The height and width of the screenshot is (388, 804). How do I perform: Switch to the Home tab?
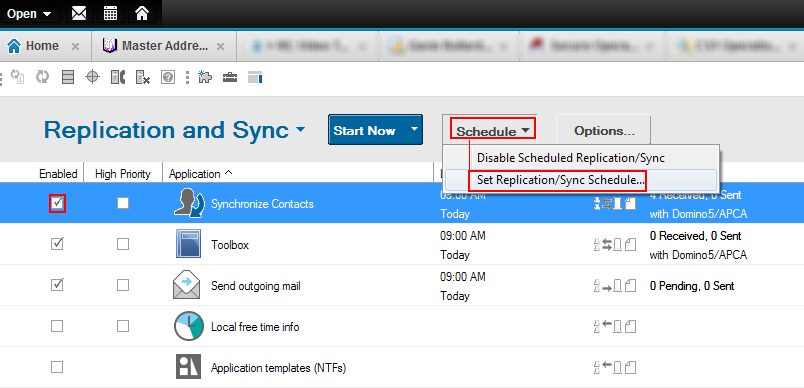pos(42,46)
